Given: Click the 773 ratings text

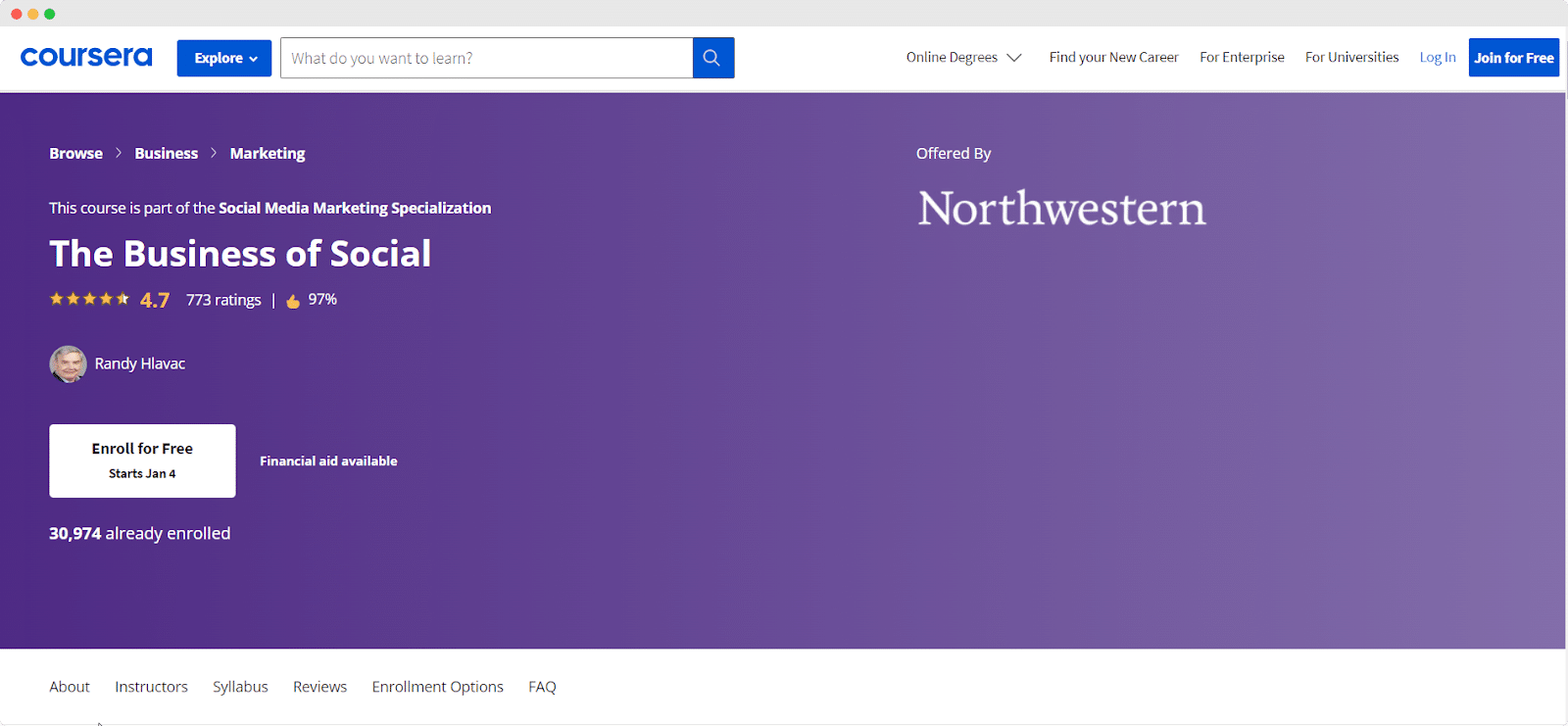Looking at the screenshot, I should pos(223,300).
